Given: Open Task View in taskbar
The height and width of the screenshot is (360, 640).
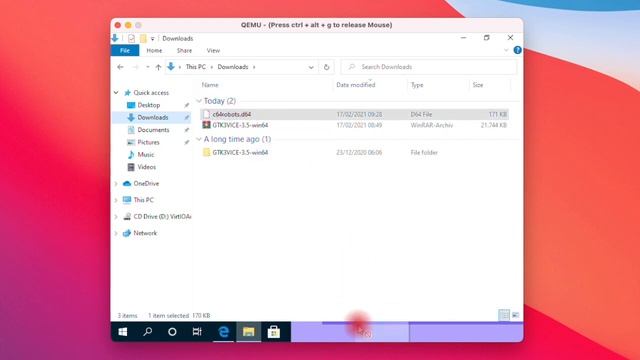Looking at the screenshot, I should point(197,332).
